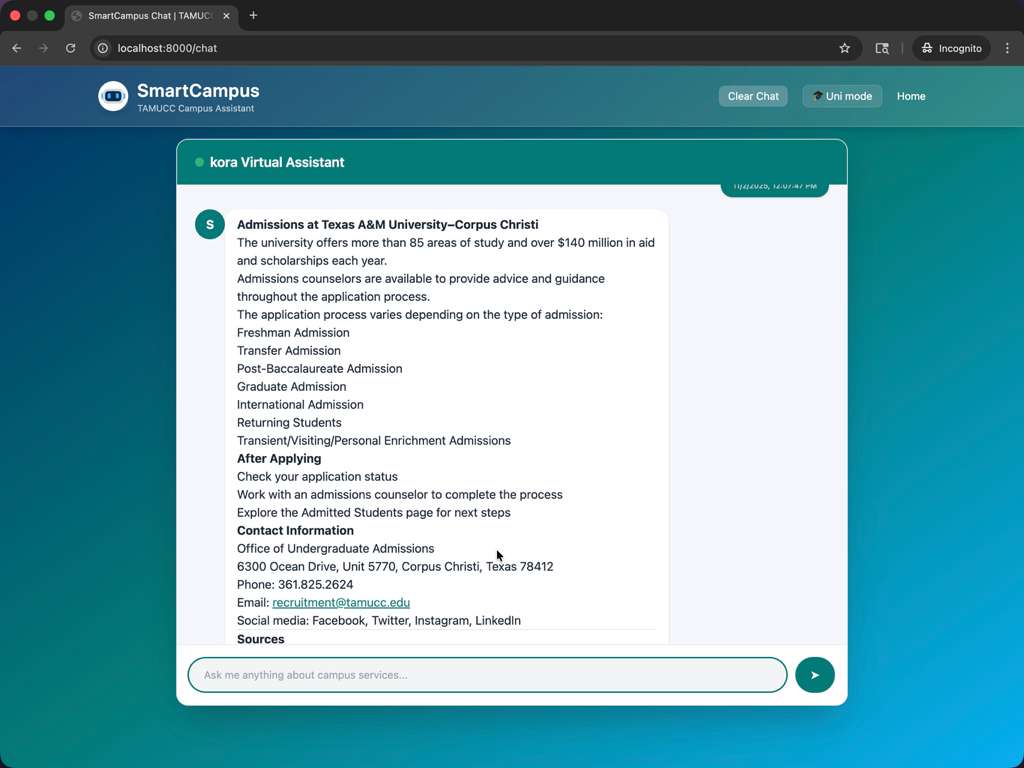Click the 'After Applying' heading

pos(279,458)
